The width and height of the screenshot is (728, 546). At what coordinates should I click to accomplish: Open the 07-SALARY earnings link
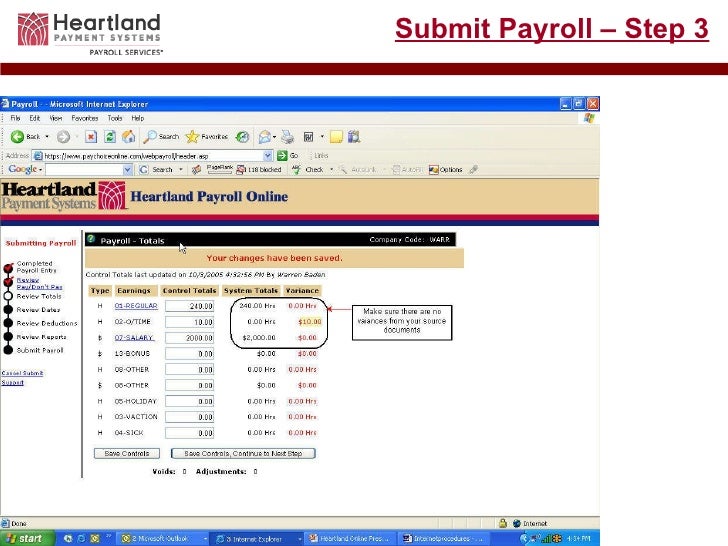click(134, 338)
